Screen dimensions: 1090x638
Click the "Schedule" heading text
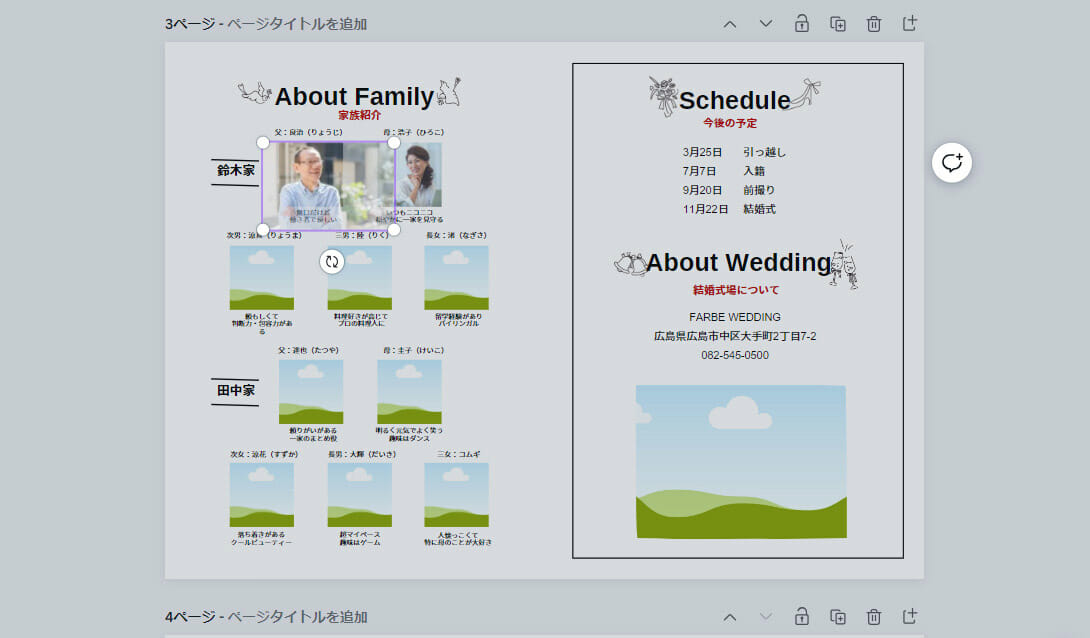734,100
